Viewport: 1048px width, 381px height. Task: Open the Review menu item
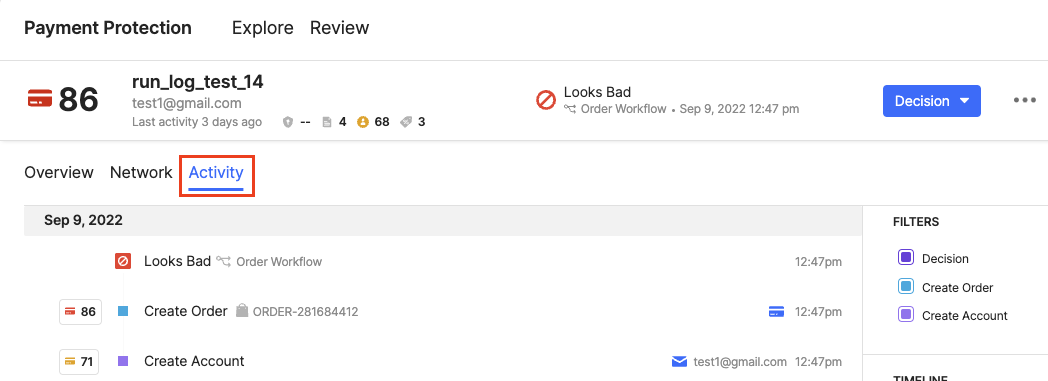coord(340,28)
